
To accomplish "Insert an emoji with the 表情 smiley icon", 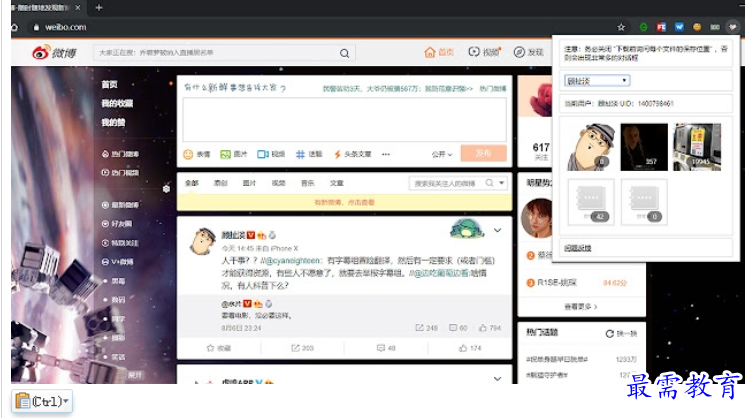I will pyautogui.click(x=188, y=154).
